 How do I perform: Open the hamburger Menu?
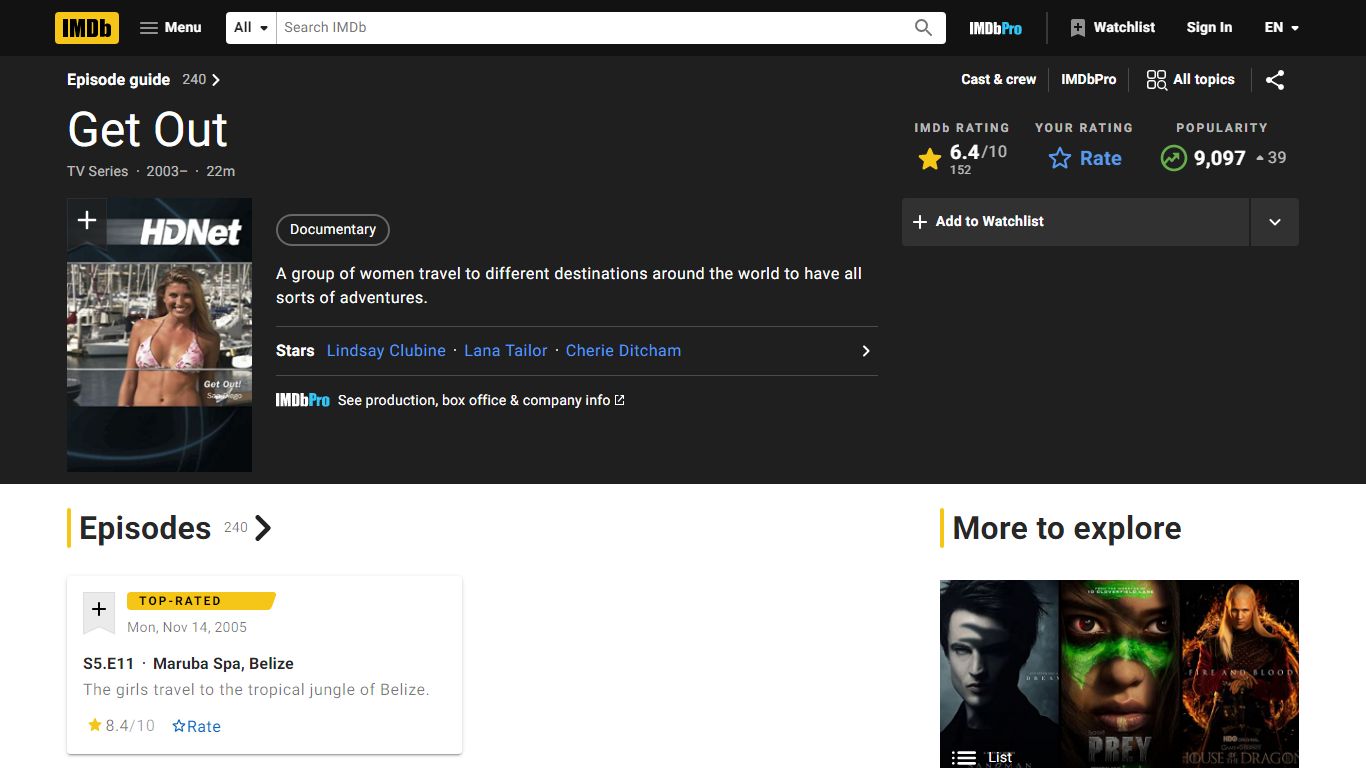click(x=170, y=28)
